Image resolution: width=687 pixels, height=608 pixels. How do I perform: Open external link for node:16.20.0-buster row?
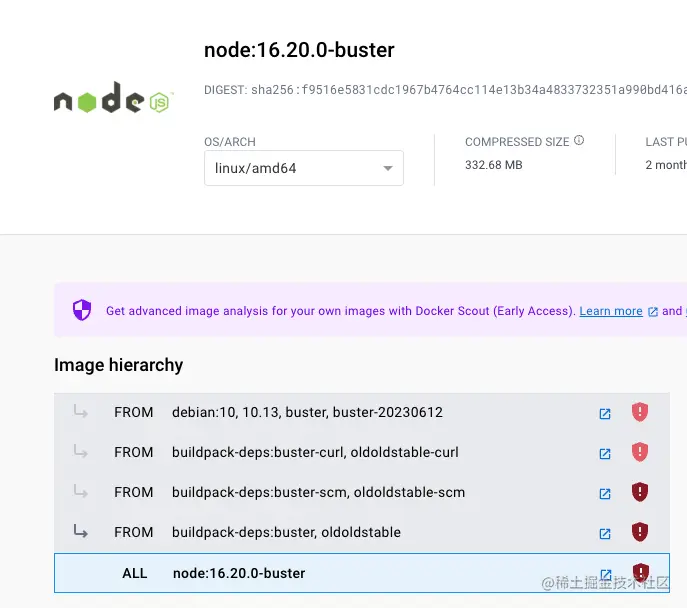coord(606,574)
